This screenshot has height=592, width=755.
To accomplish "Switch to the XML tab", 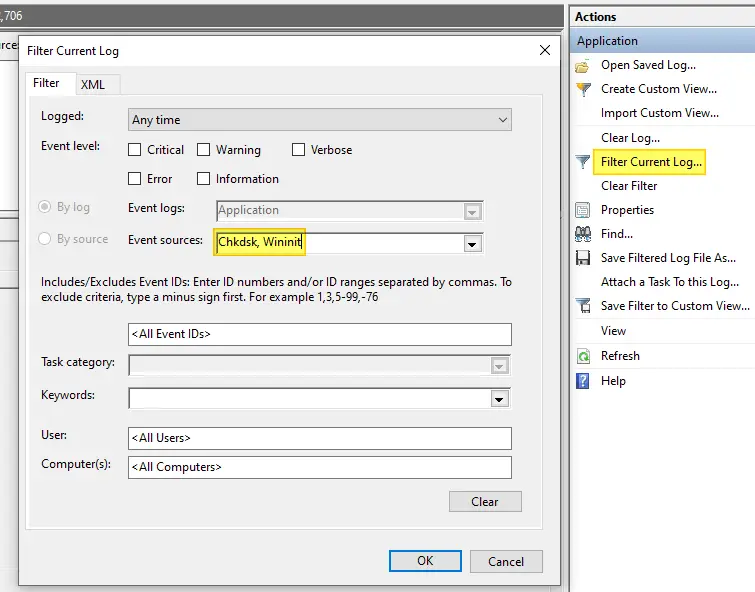I will pyautogui.click(x=93, y=85).
